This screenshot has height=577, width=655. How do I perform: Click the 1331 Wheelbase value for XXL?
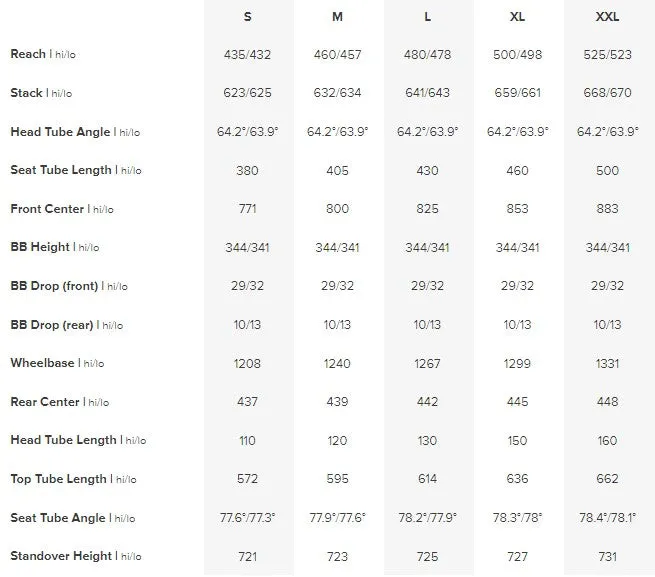pyautogui.click(x=607, y=363)
